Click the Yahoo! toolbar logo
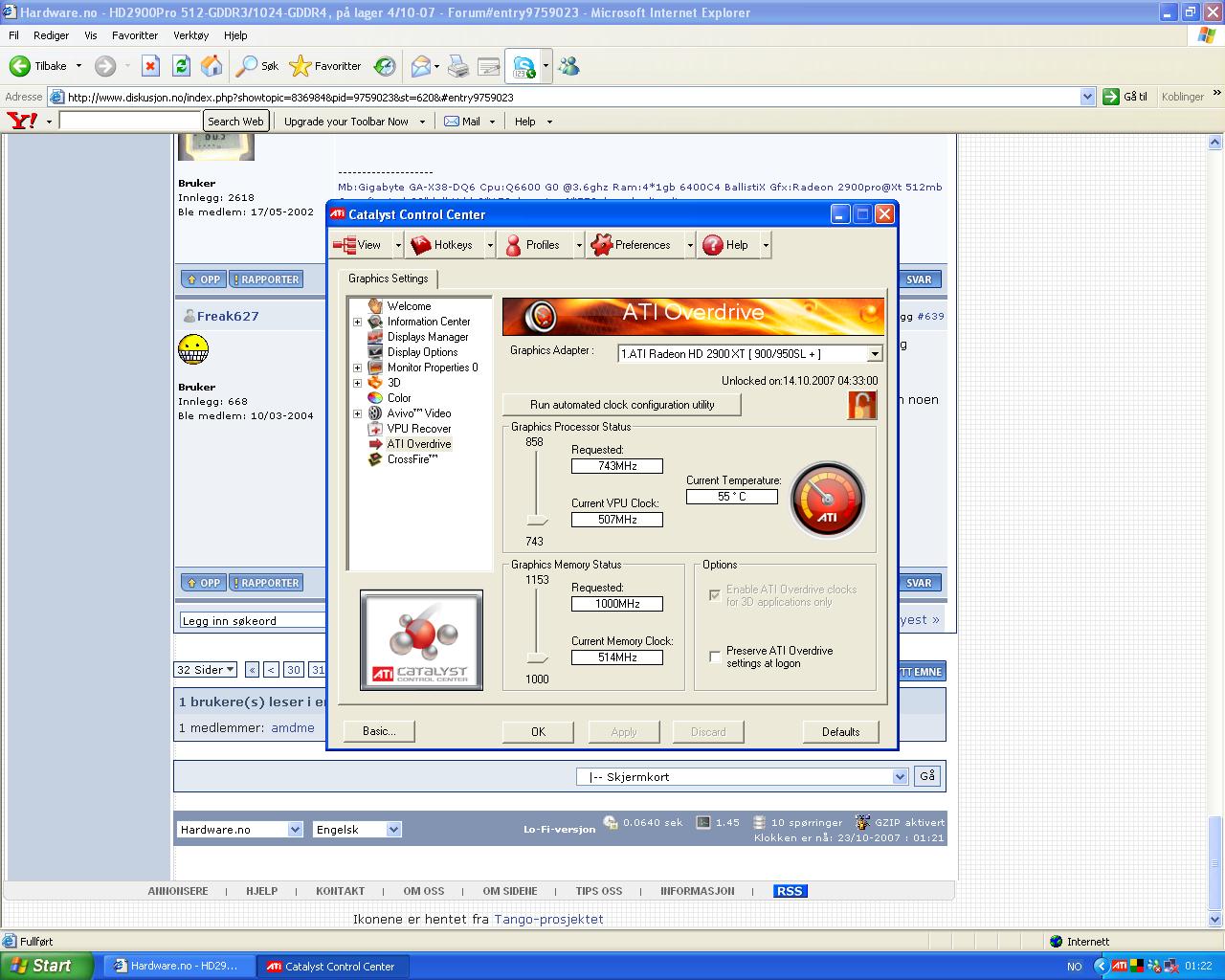This screenshot has height=980, width=1225. coord(22,121)
